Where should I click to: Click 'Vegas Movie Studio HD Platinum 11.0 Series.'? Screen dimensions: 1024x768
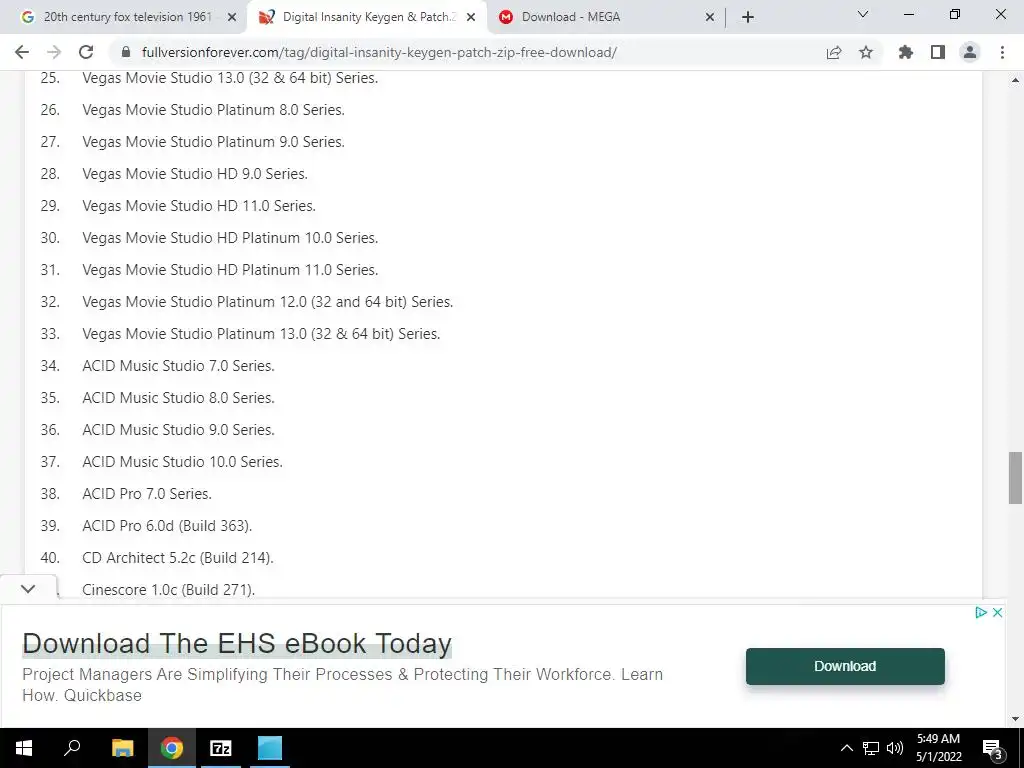[230, 270]
